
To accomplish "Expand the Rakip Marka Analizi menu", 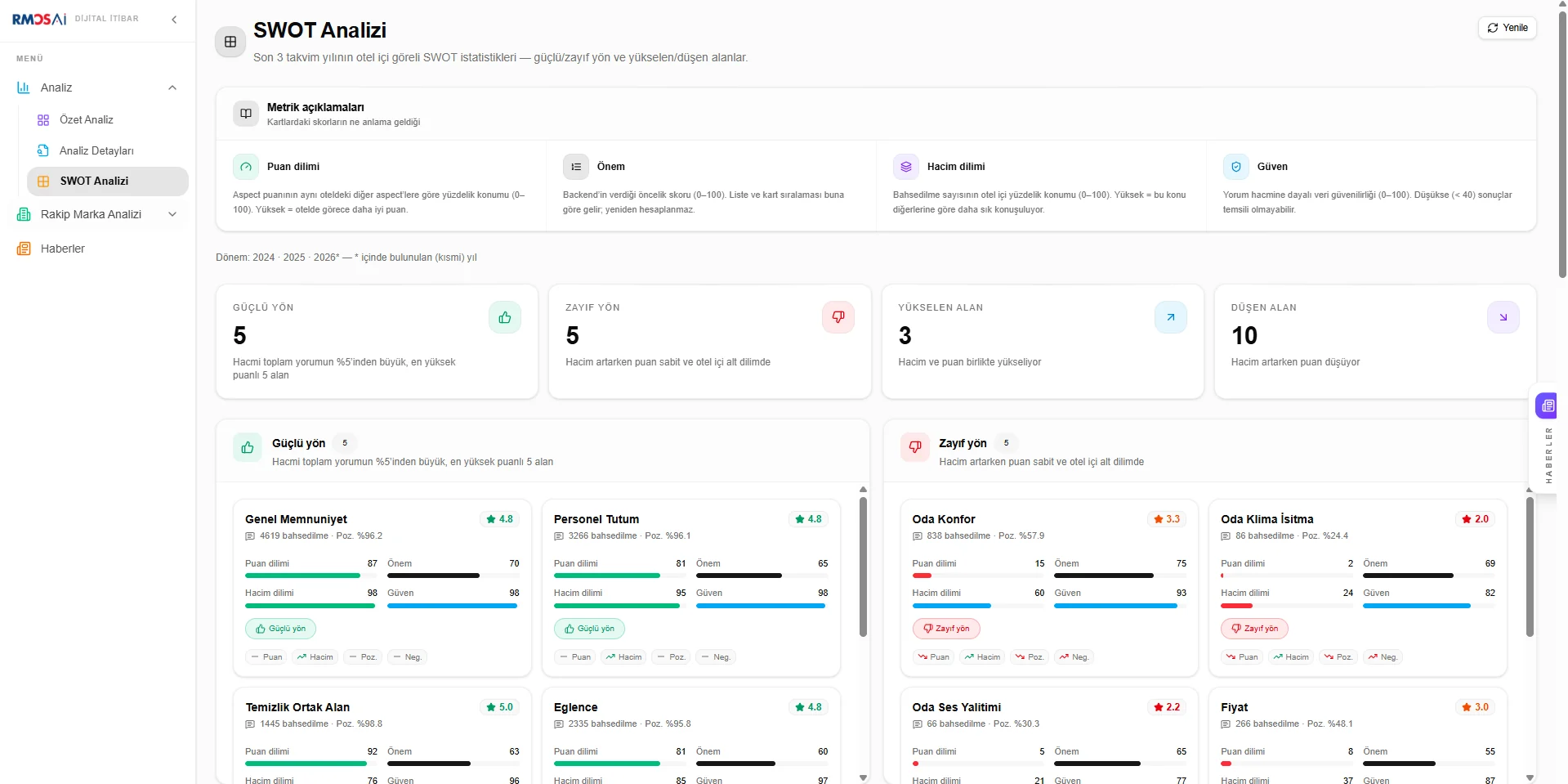I will click(x=172, y=214).
